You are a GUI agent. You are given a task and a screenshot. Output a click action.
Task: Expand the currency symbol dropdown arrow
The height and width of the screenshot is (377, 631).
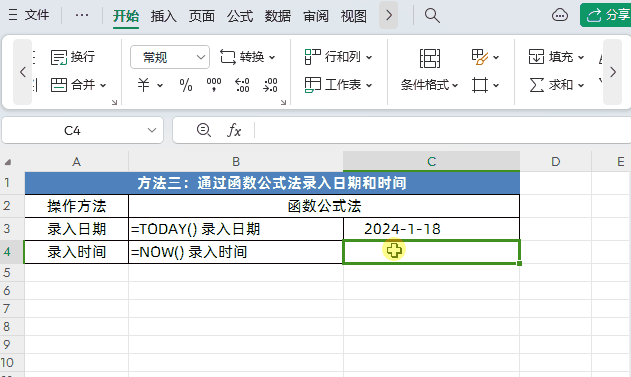coord(160,85)
